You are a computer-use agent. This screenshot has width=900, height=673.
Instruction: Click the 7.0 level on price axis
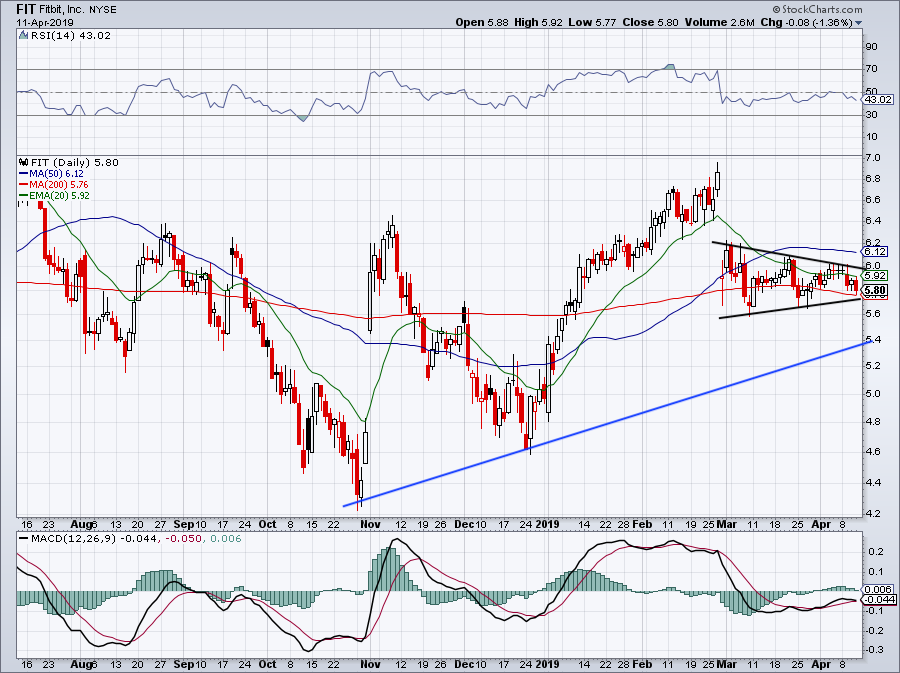click(x=872, y=157)
